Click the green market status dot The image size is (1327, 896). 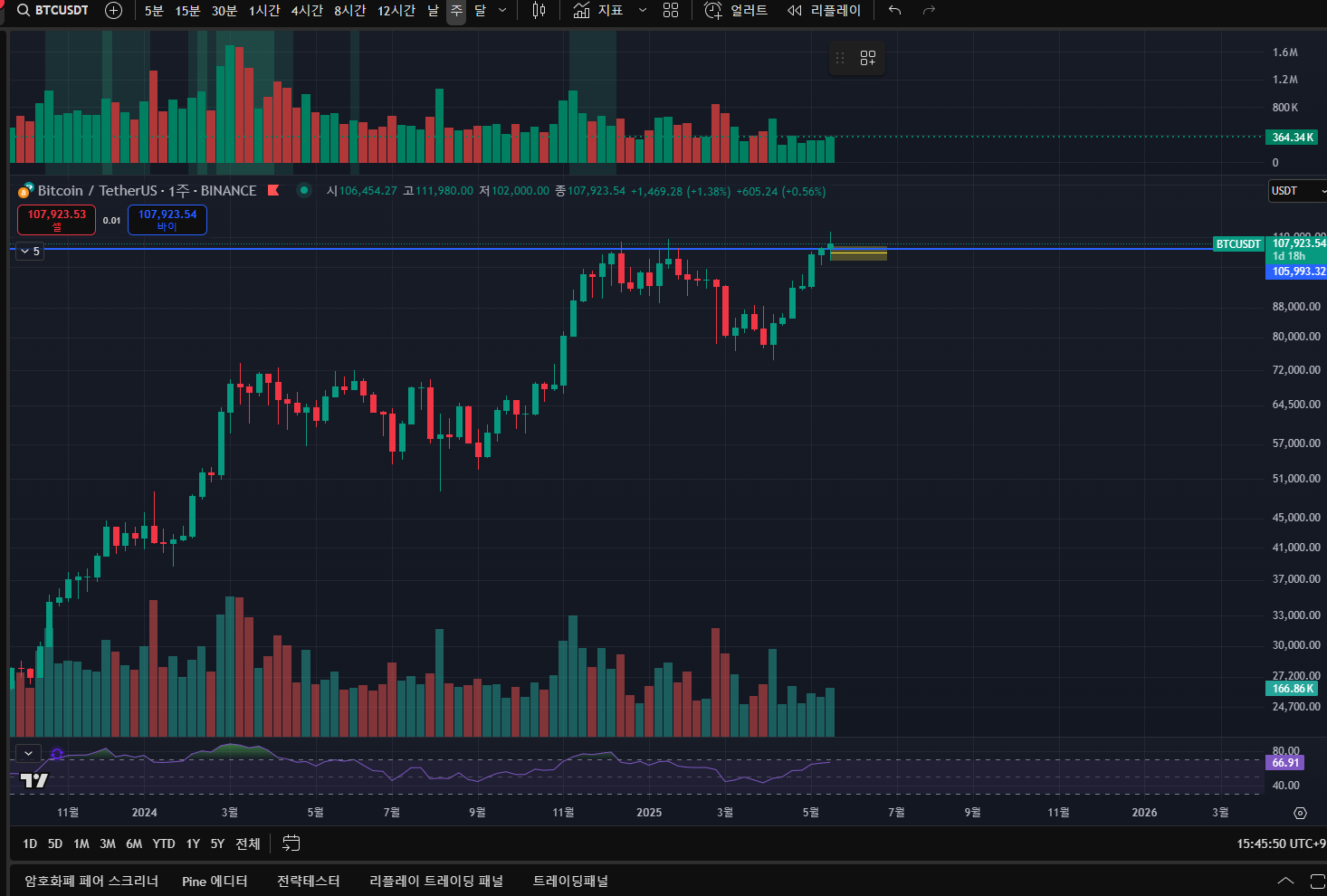[304, 190]
